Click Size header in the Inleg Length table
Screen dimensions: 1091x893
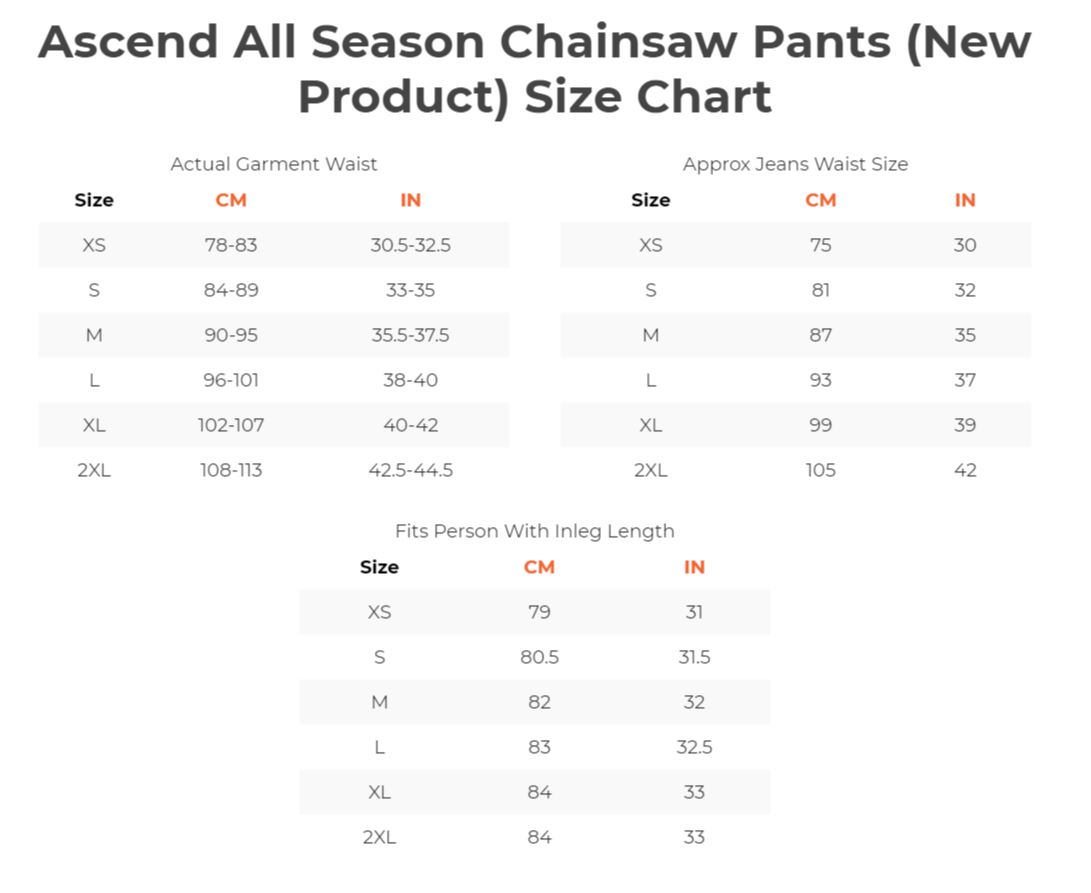click(x=379, y=567)
